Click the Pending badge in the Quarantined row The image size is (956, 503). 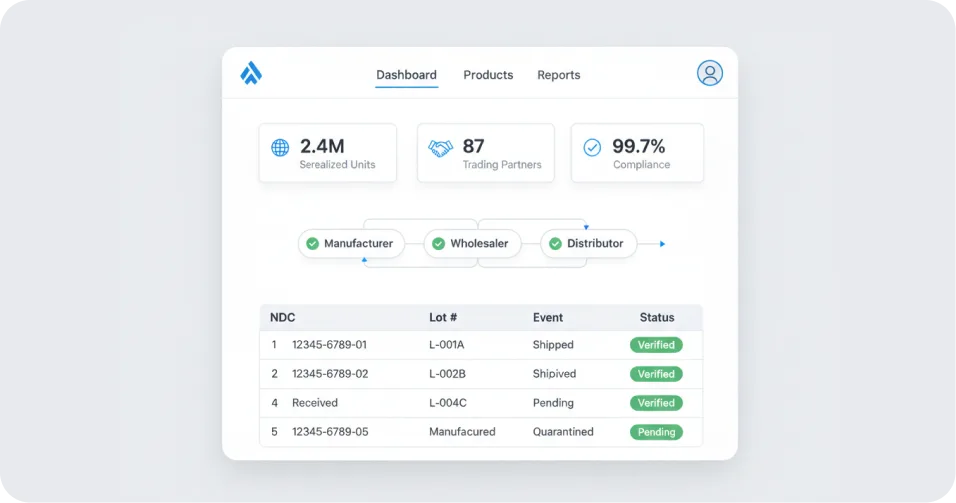point(656,432)
